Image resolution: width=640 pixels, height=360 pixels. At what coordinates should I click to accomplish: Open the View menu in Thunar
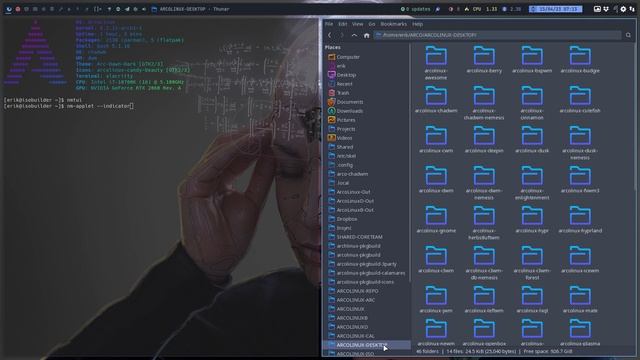(357, 24)
